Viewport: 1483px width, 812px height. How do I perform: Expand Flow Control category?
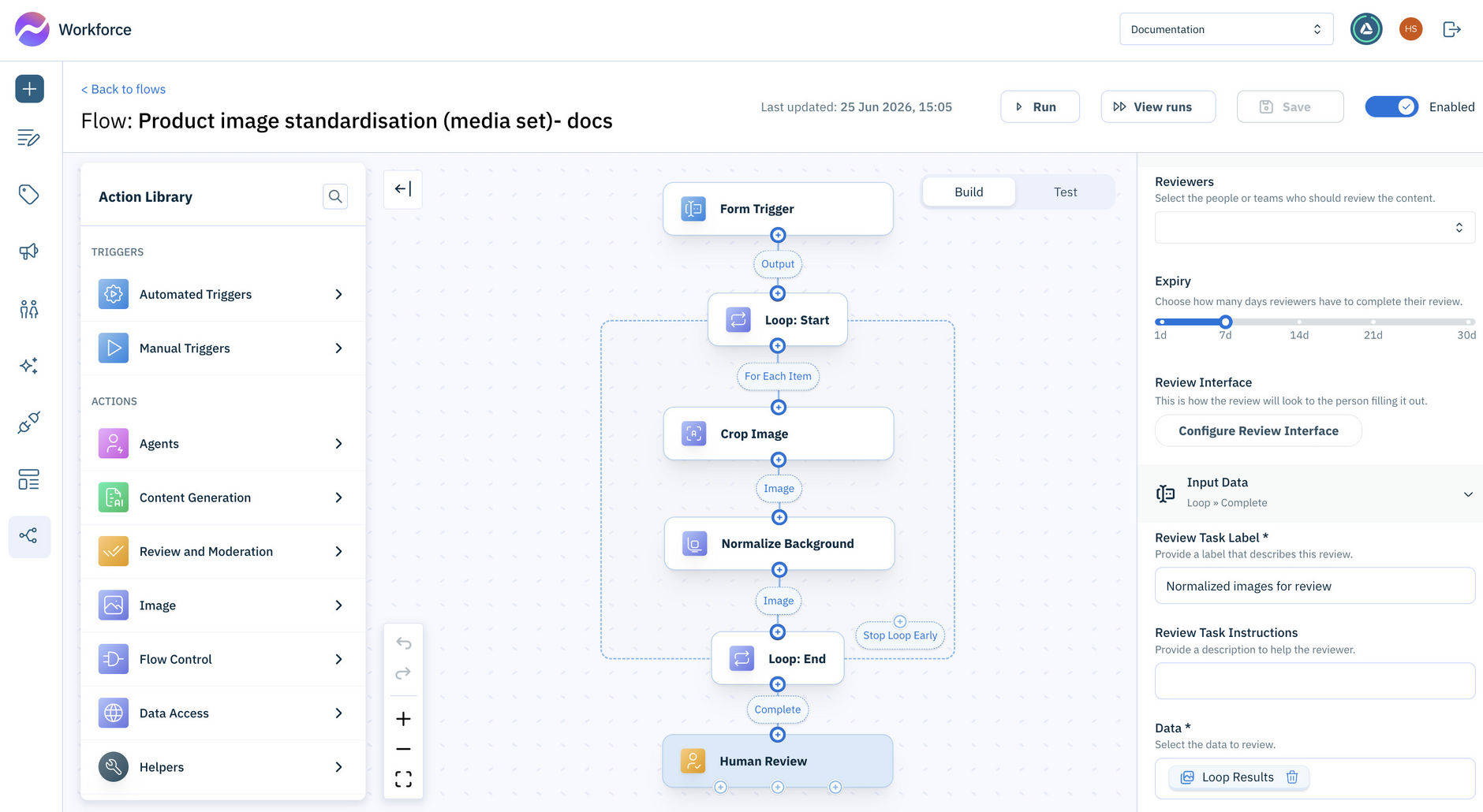(223, 659)
